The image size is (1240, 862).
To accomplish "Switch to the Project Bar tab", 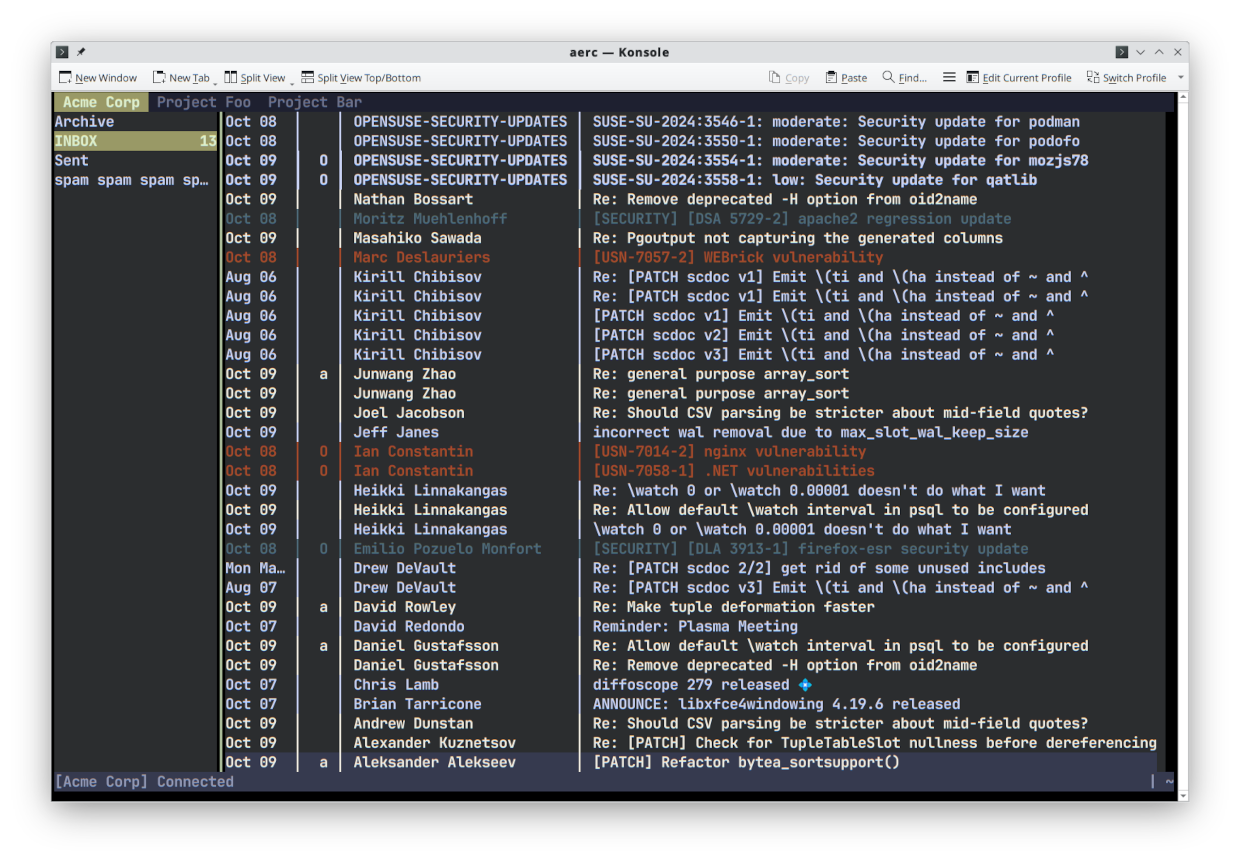I will click(314, 102).
